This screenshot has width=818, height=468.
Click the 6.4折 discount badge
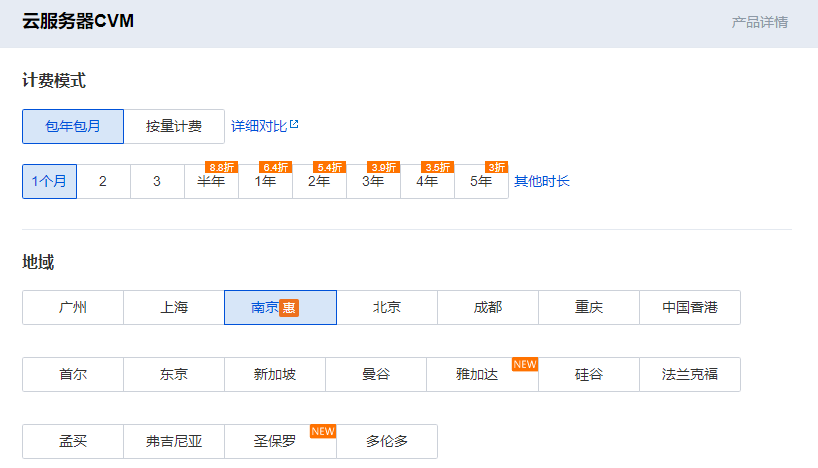point(275,167)
